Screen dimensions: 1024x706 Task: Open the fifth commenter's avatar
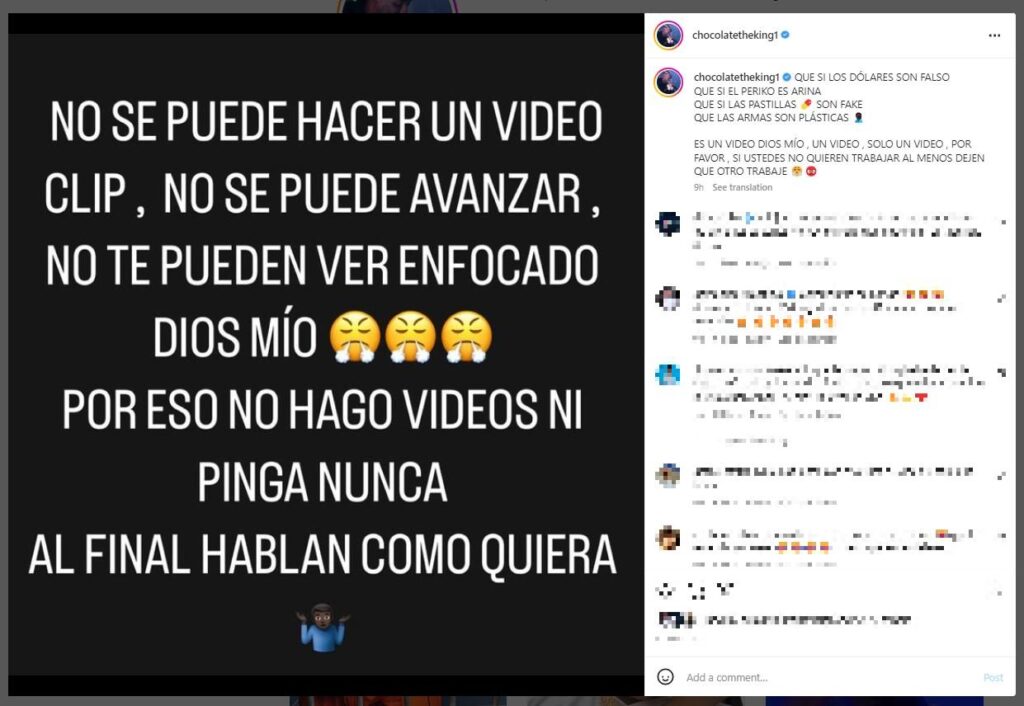coord(668,539)
